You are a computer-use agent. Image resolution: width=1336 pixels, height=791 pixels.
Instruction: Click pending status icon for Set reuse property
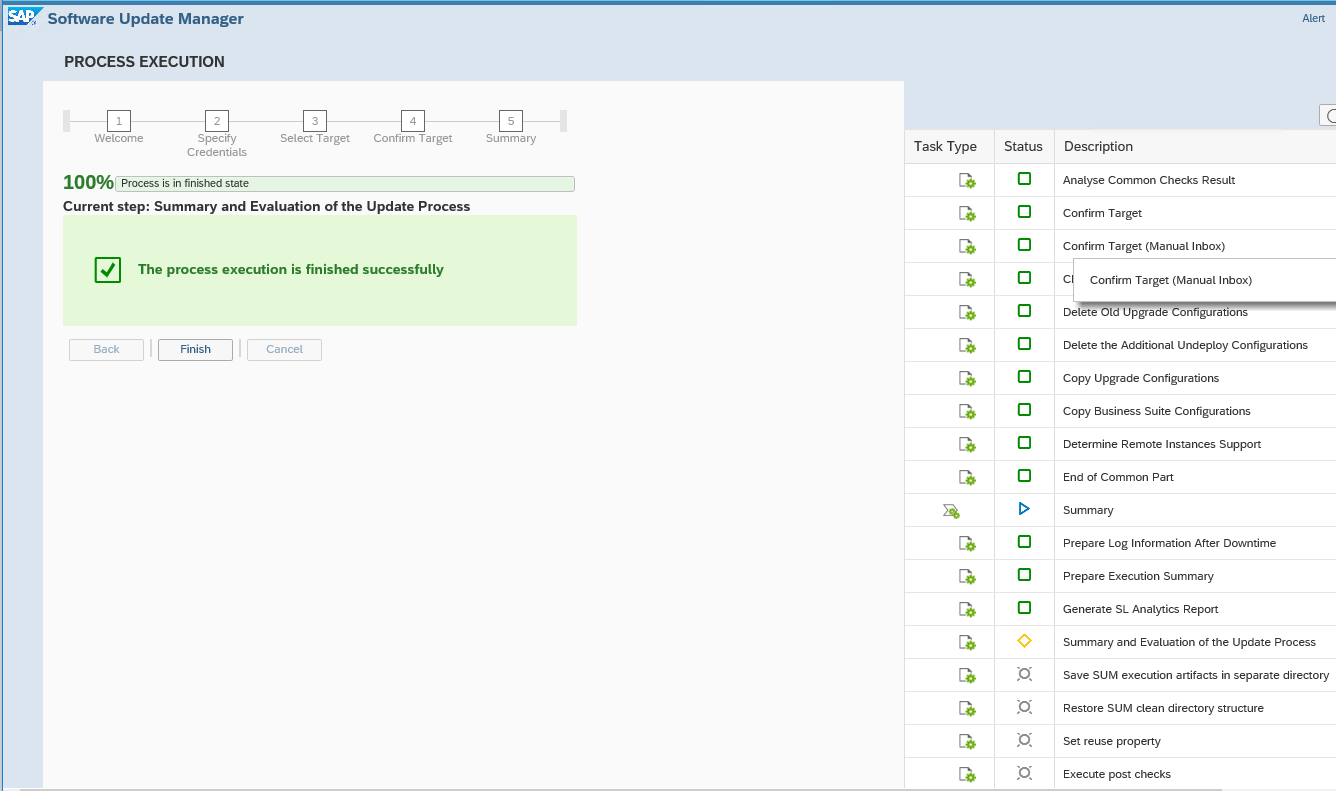point(1024,740)
